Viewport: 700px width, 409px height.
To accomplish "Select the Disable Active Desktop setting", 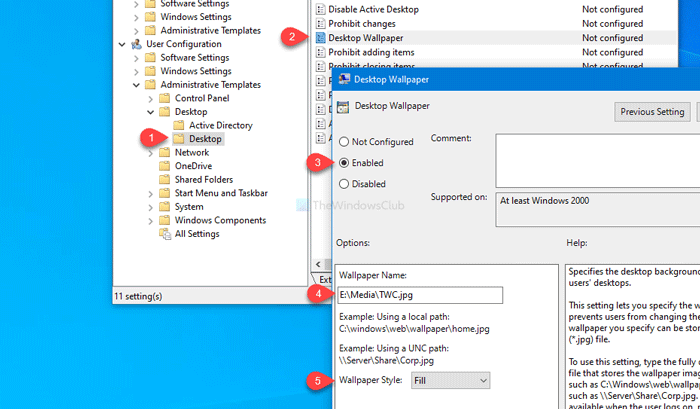I will (x=374, y=9).
